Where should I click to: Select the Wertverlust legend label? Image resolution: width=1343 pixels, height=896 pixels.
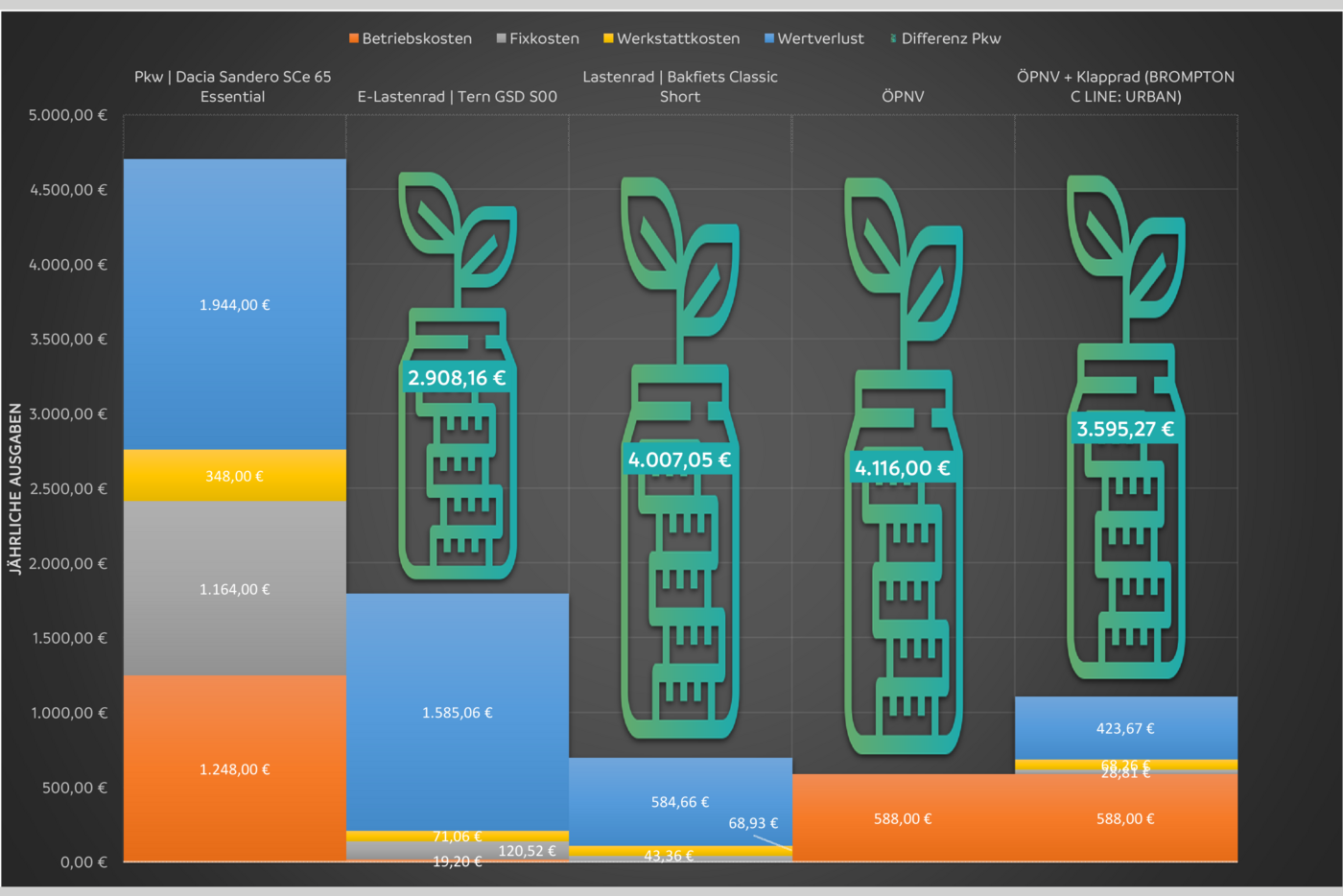coord(821,38)
